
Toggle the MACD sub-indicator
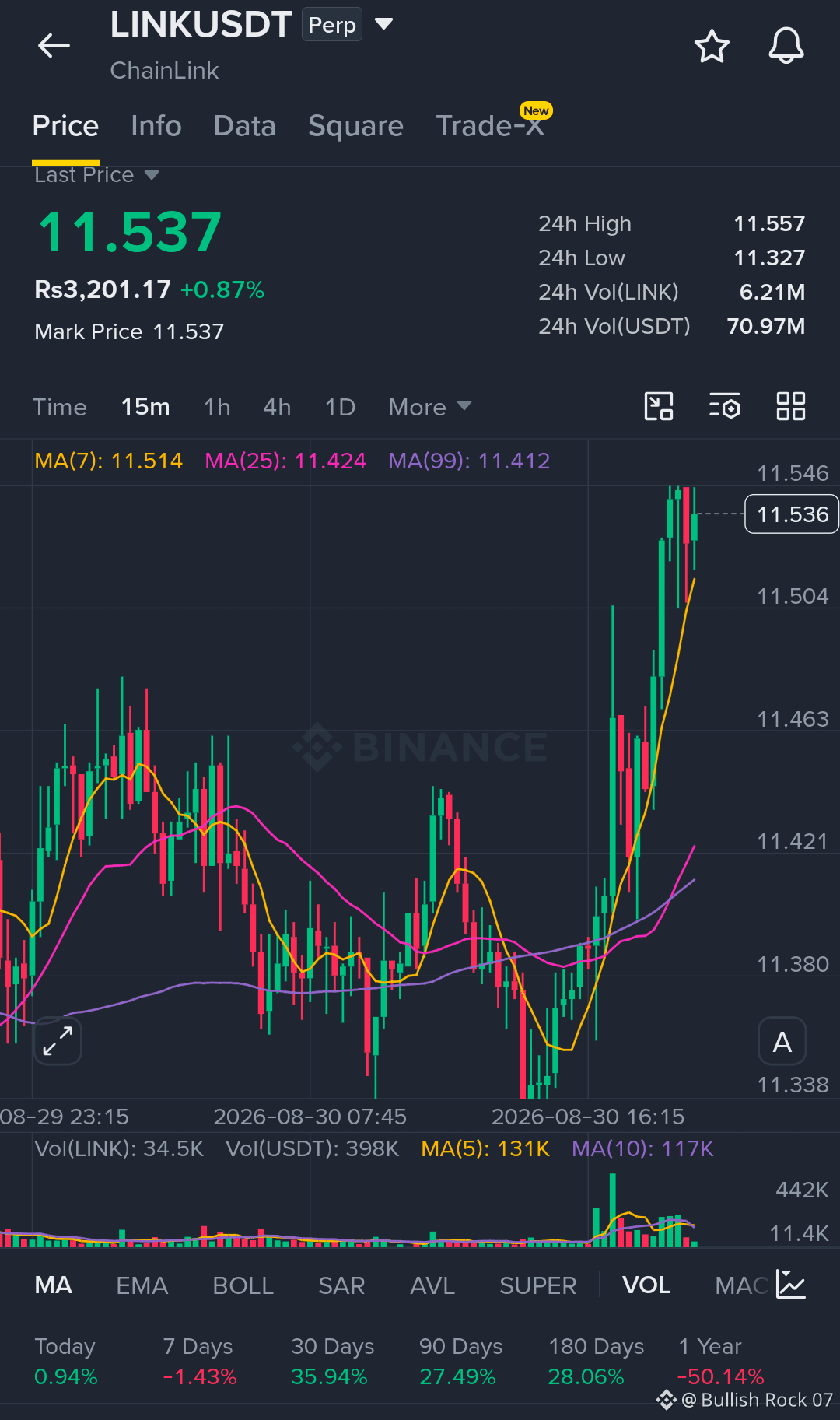(742, 1285)
